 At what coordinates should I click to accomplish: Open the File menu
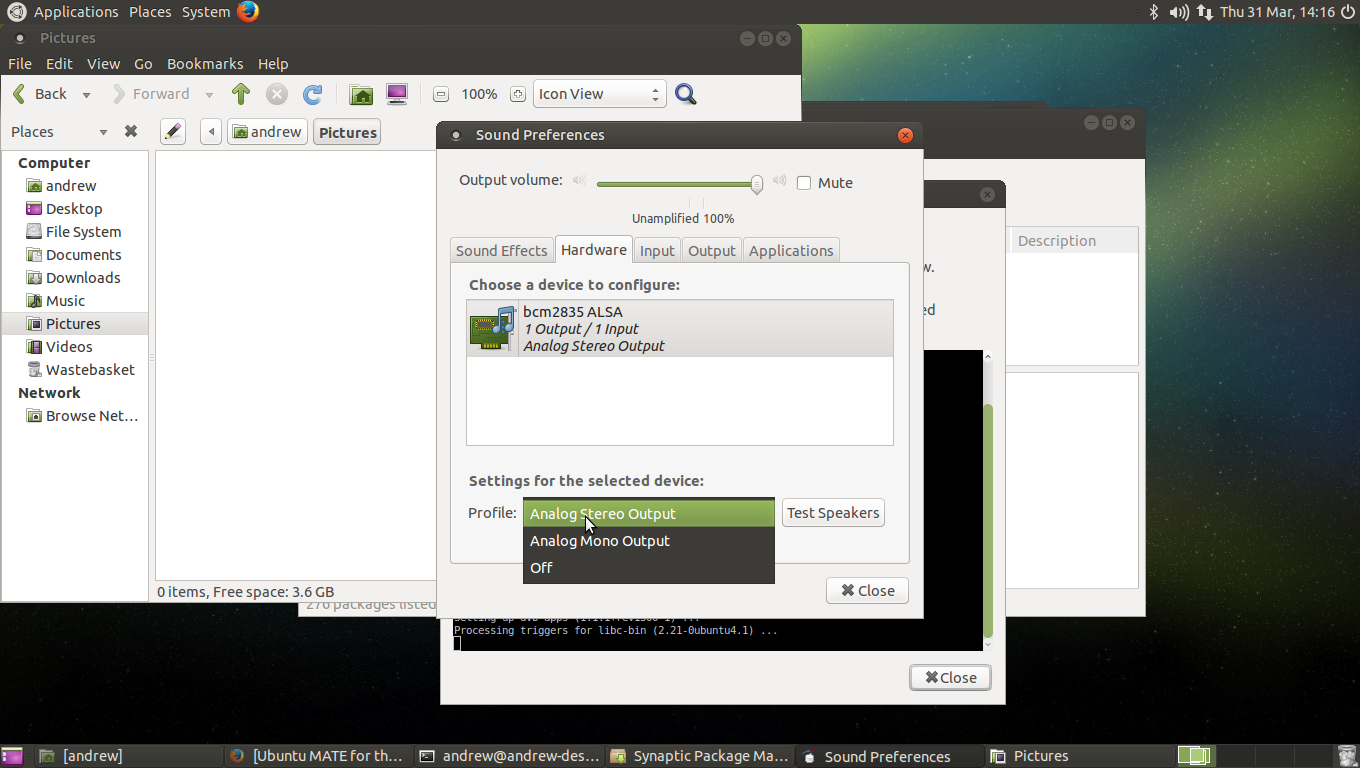click(x=20, y=64)
